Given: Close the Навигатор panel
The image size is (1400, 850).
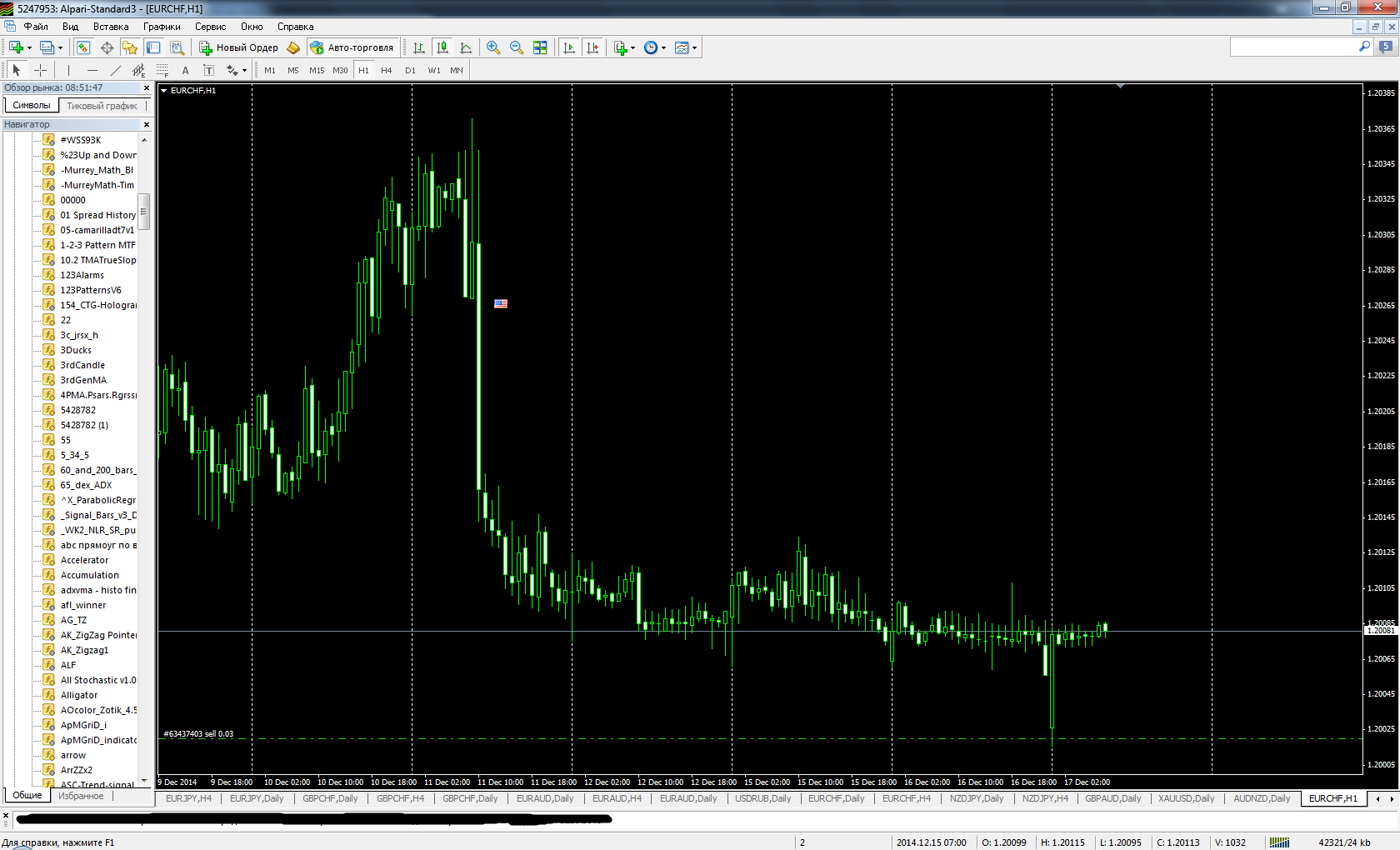Looking at the screenshot, I should coord(147,124).
